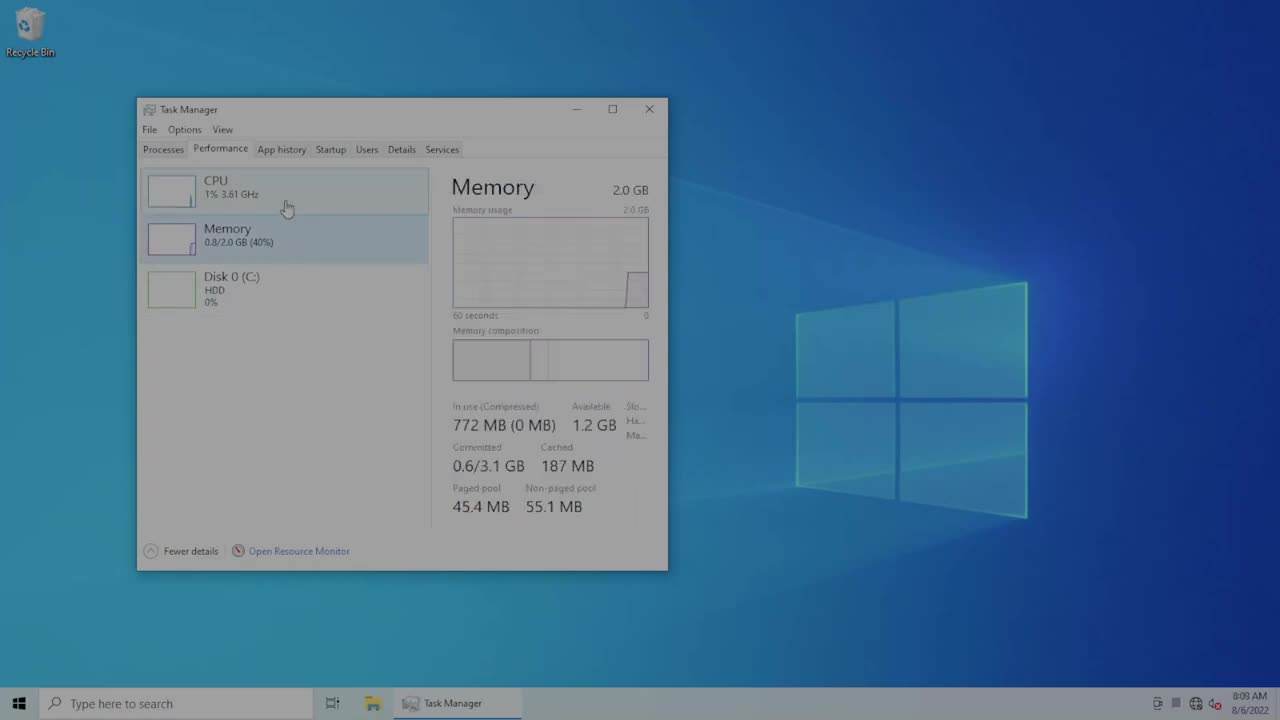Click the Resource Monitor gauge icon
The width and height of the screenshot is (1280, 720).
[x=238, y=551]
